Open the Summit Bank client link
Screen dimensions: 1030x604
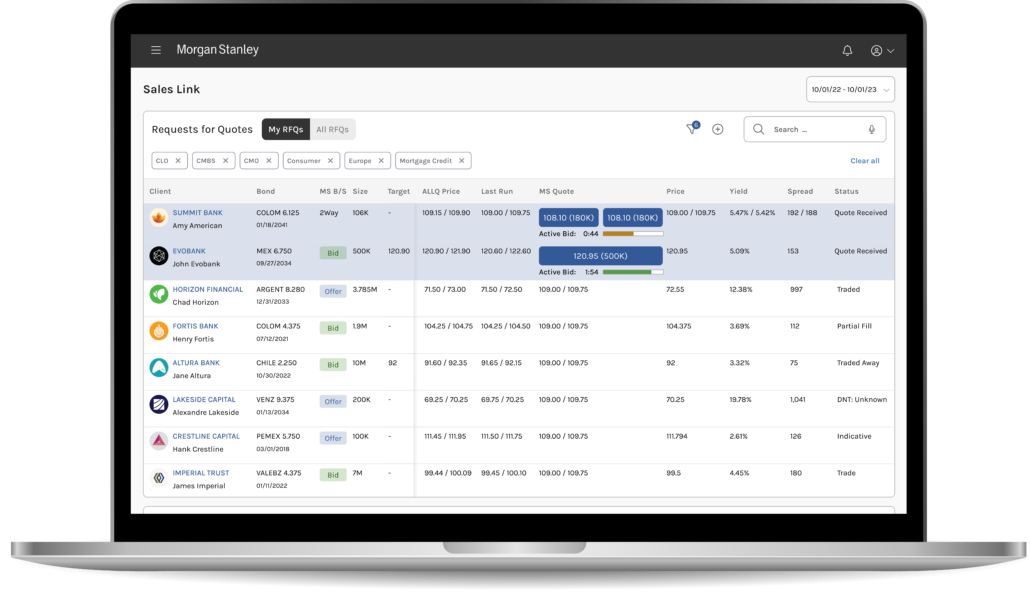click(198, 213)
